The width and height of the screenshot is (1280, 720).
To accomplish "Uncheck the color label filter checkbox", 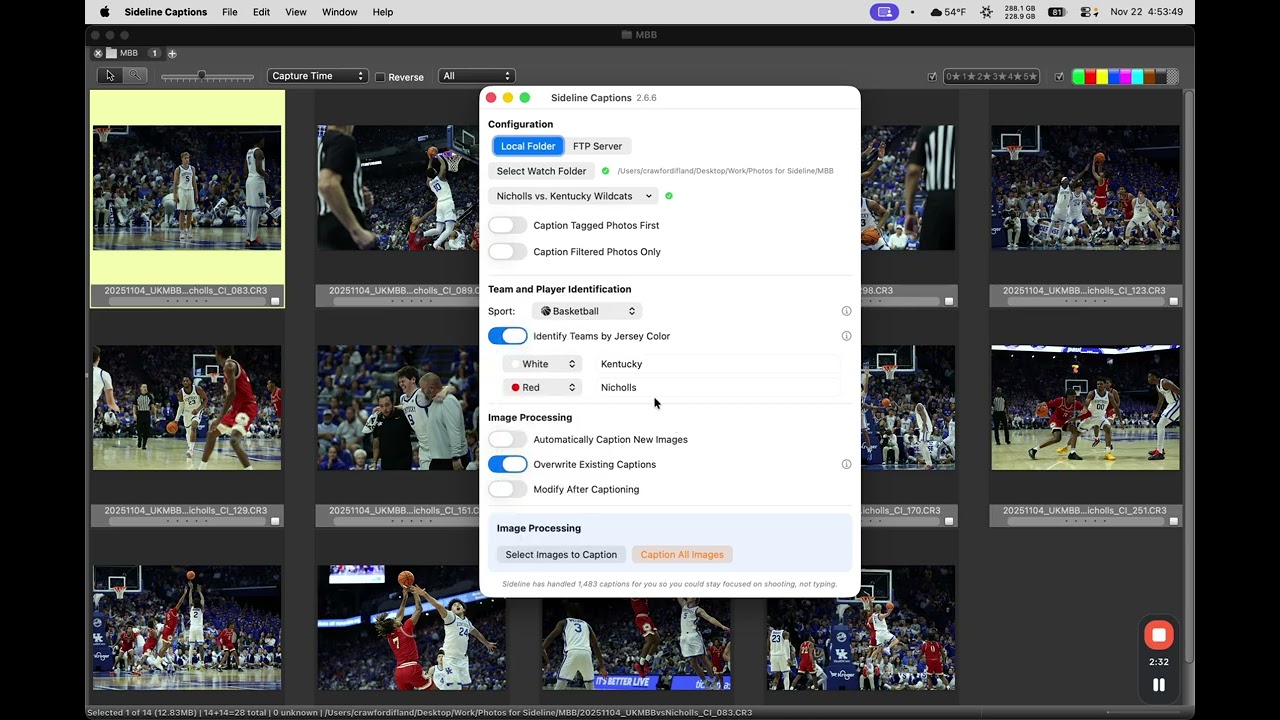I will click(x=1060, y=76).
